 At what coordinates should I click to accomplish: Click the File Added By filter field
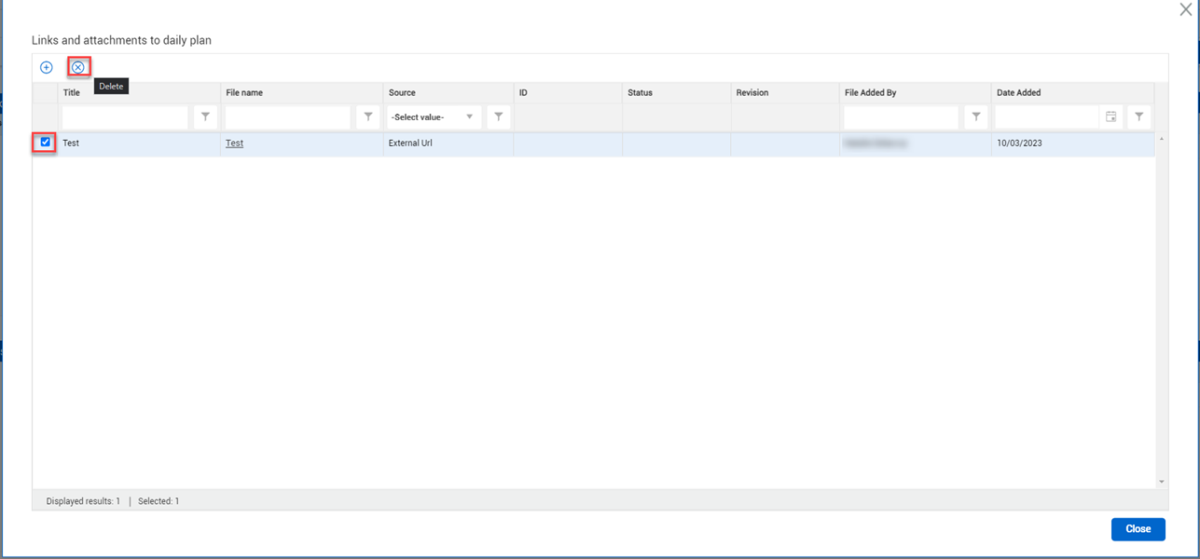pos(901,117)
